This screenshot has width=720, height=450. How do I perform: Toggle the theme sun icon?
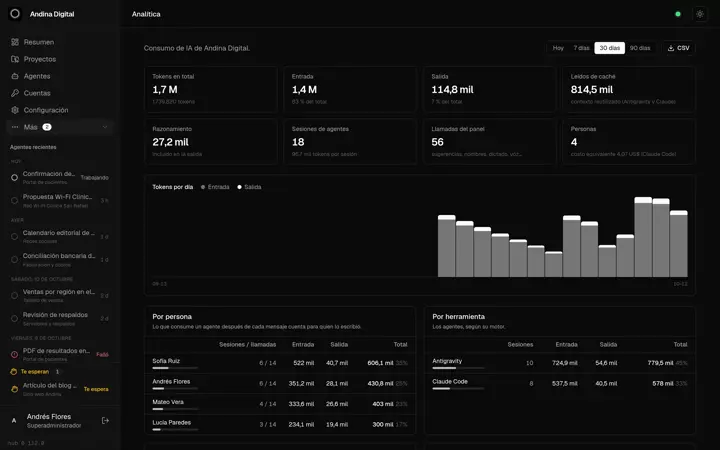tap(700, 14)
